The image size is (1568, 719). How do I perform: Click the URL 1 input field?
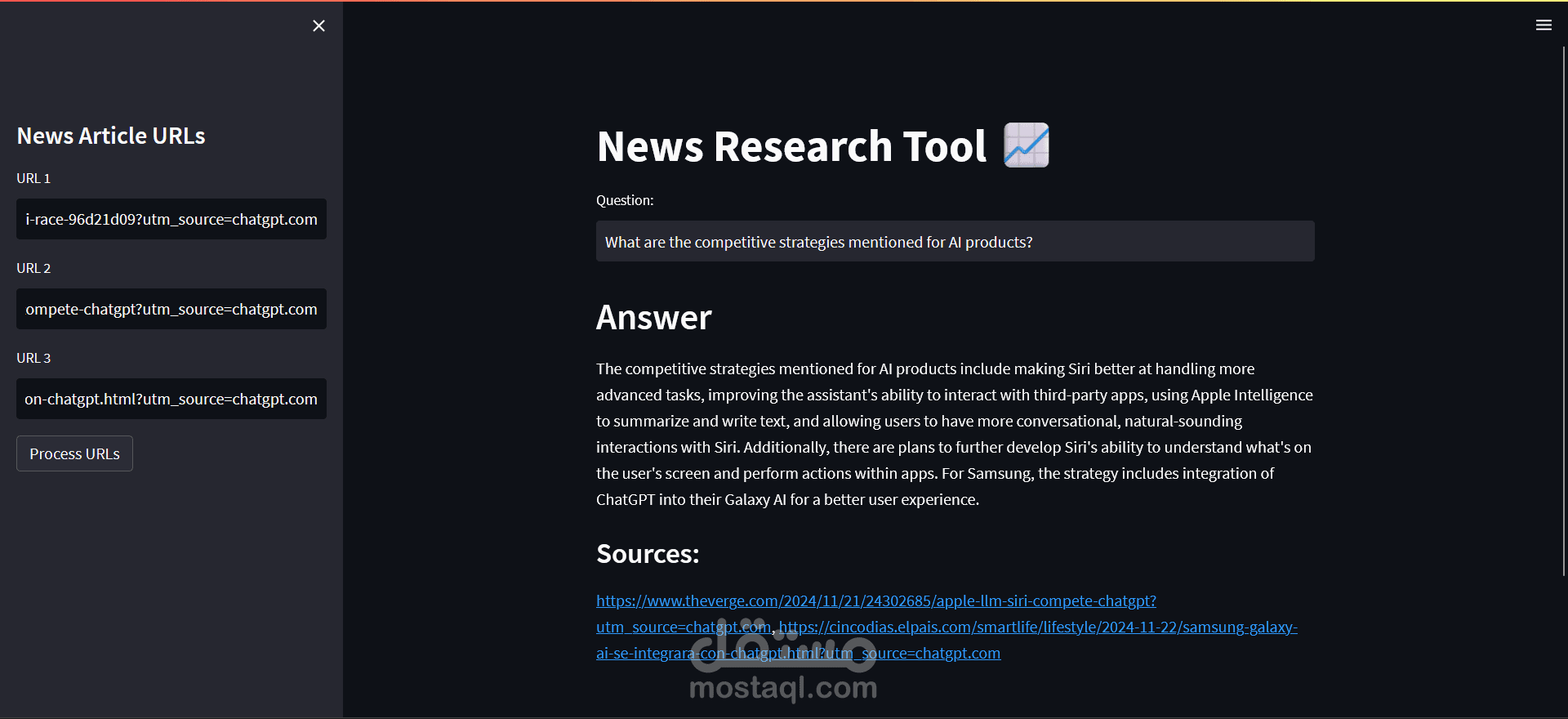171,219
